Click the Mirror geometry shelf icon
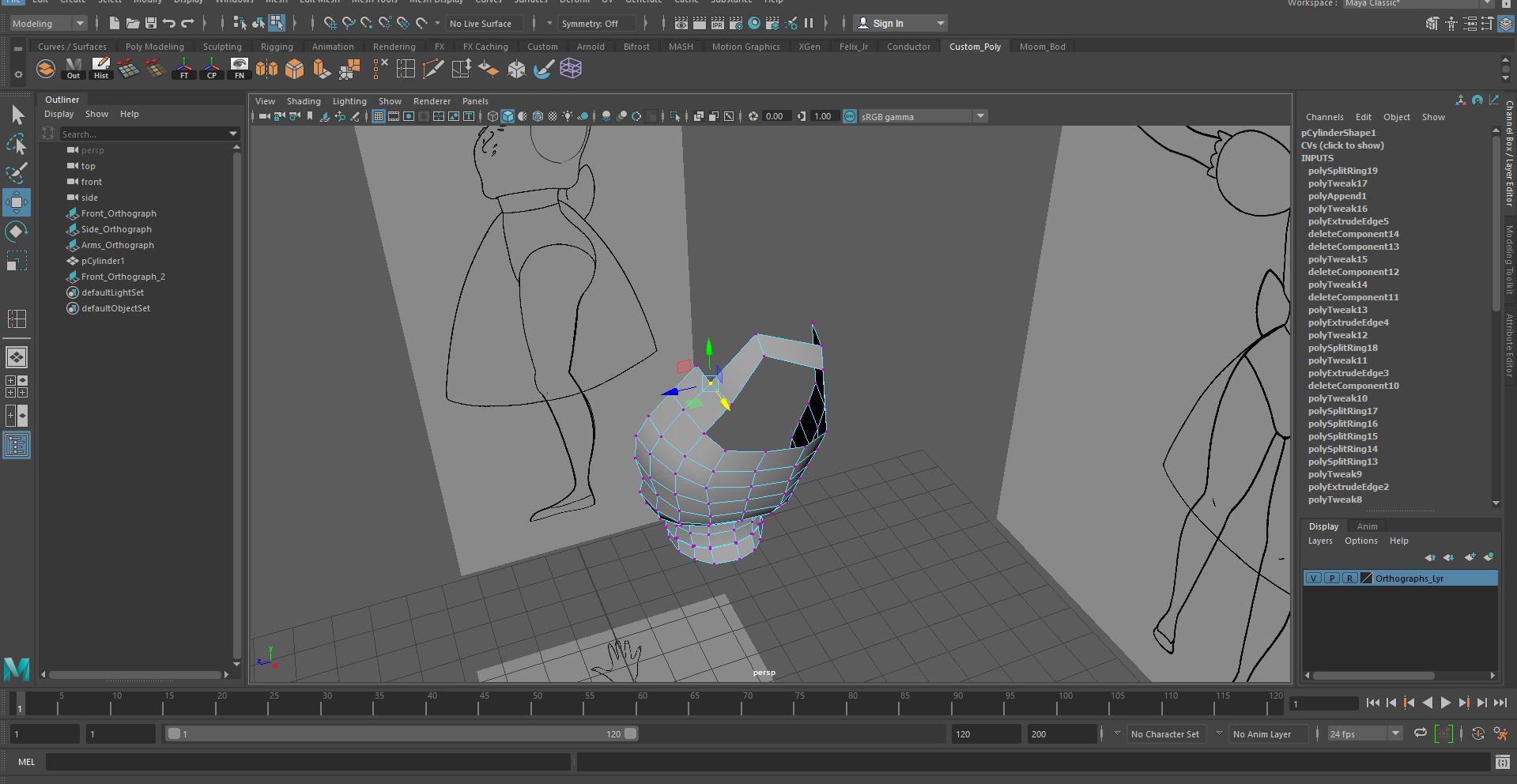The width and height of the screenshot is (1517, 784). [267, 69]
